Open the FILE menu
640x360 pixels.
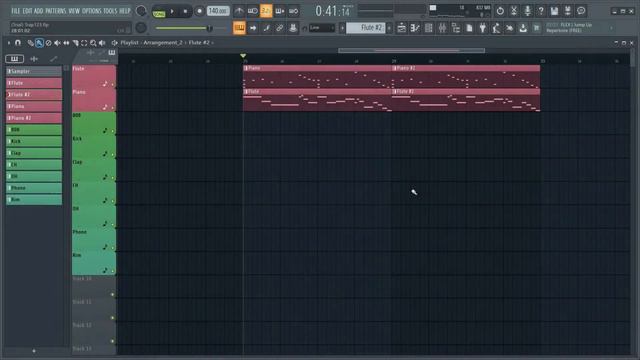point(16,11)
